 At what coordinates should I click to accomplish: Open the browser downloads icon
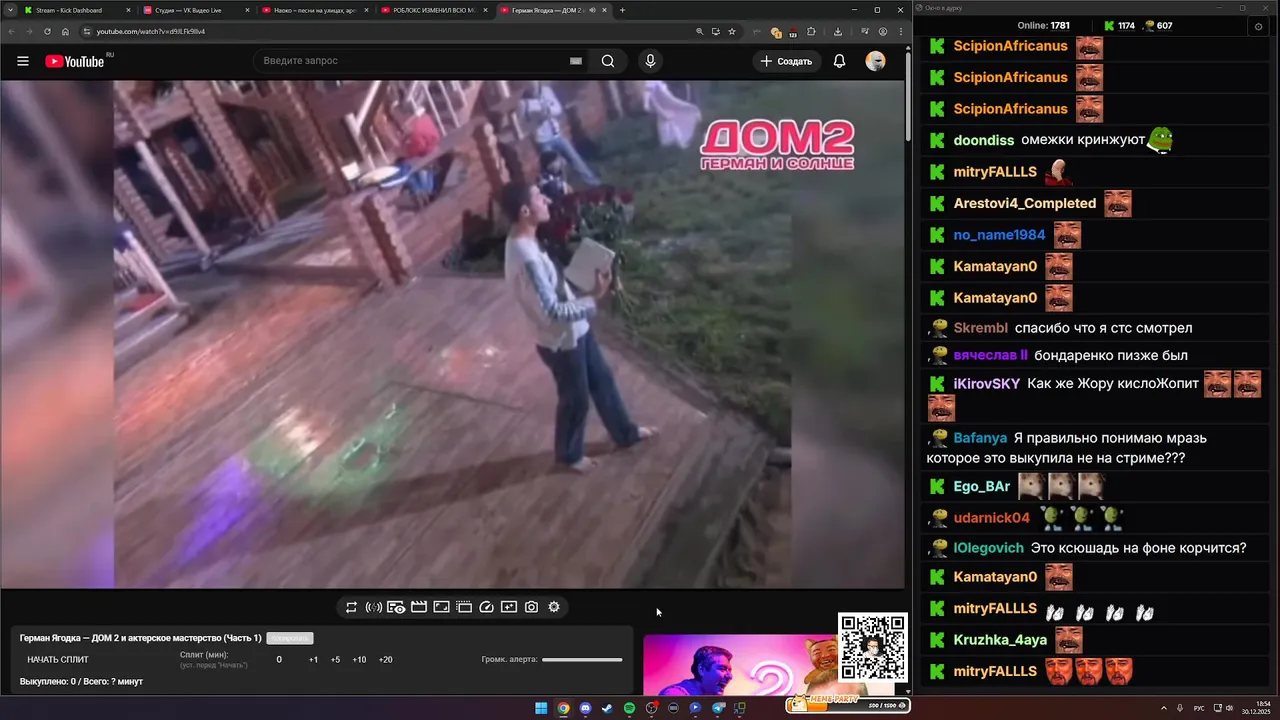pos(838,31)
